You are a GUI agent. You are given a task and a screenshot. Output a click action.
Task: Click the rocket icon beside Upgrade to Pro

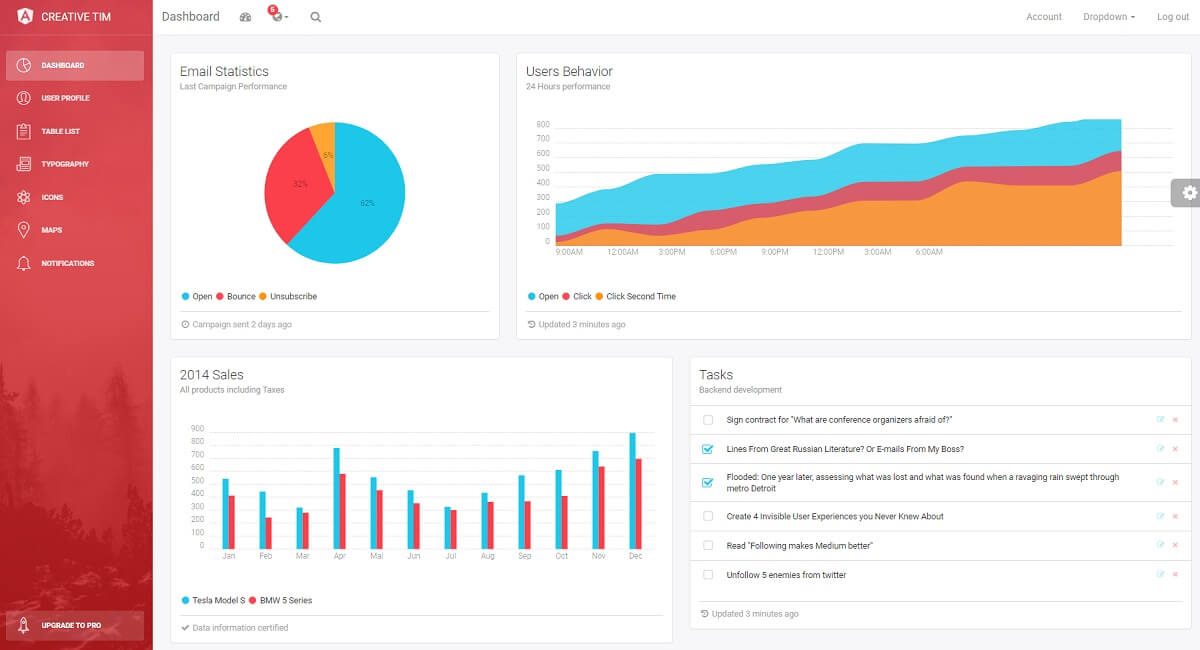pyautogui.click(x=24, y=625)
